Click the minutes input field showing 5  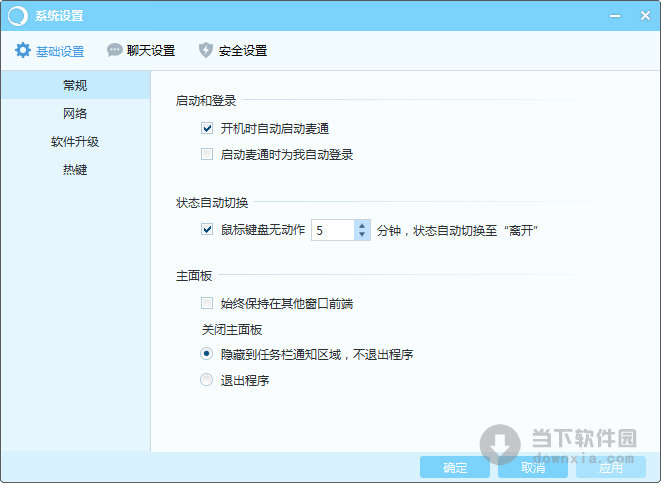[333, 230]
